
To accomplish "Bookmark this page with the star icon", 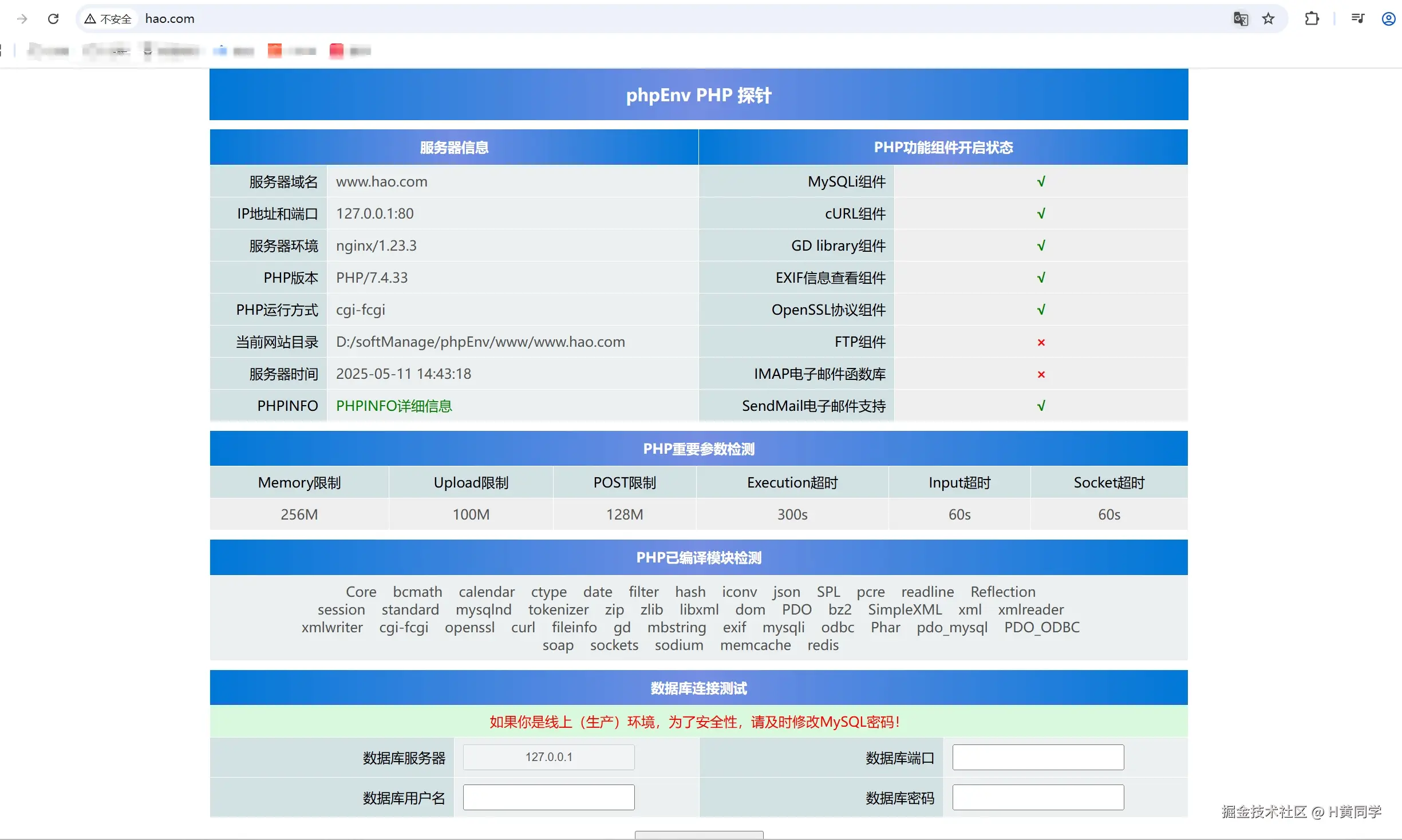I will (x=1269, y=19).
